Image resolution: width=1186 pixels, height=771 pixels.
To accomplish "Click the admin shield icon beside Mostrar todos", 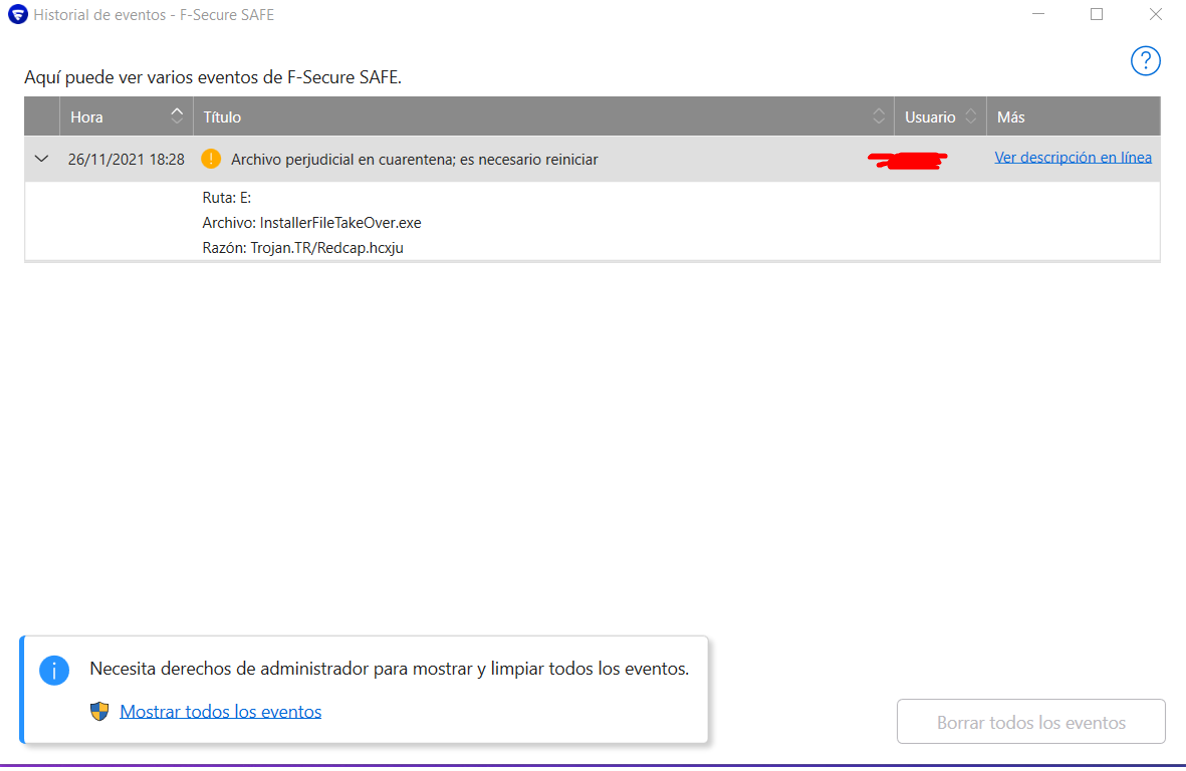I will (x=99, y=711).
